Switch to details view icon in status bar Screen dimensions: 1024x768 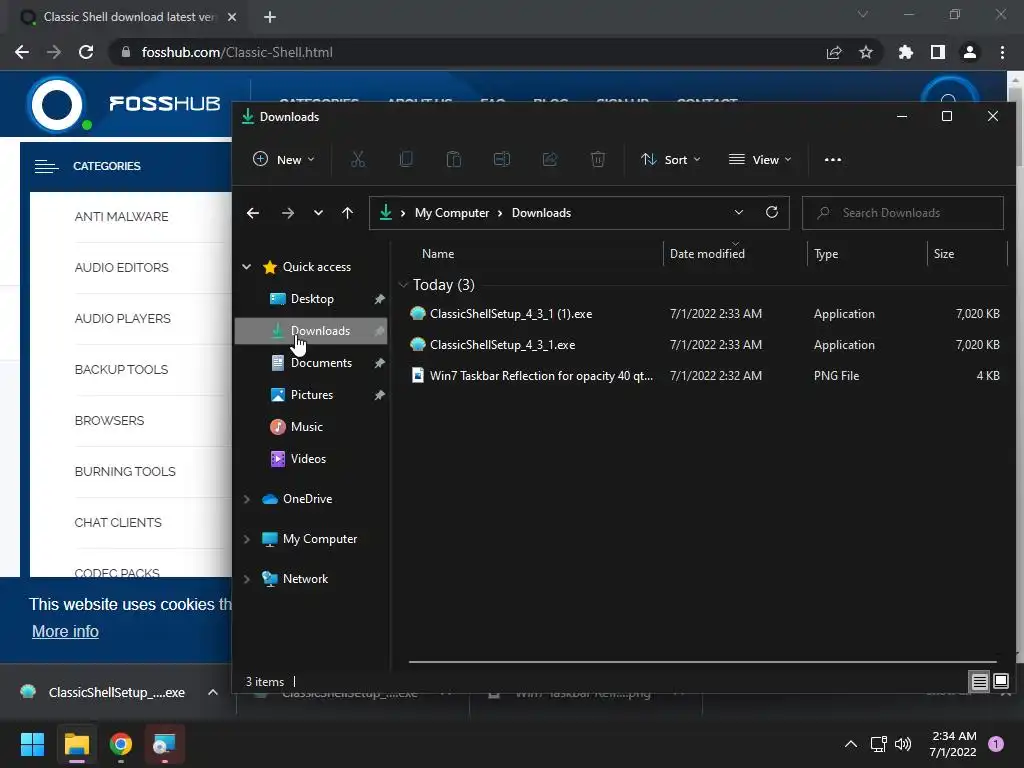(x=980, y=682)
